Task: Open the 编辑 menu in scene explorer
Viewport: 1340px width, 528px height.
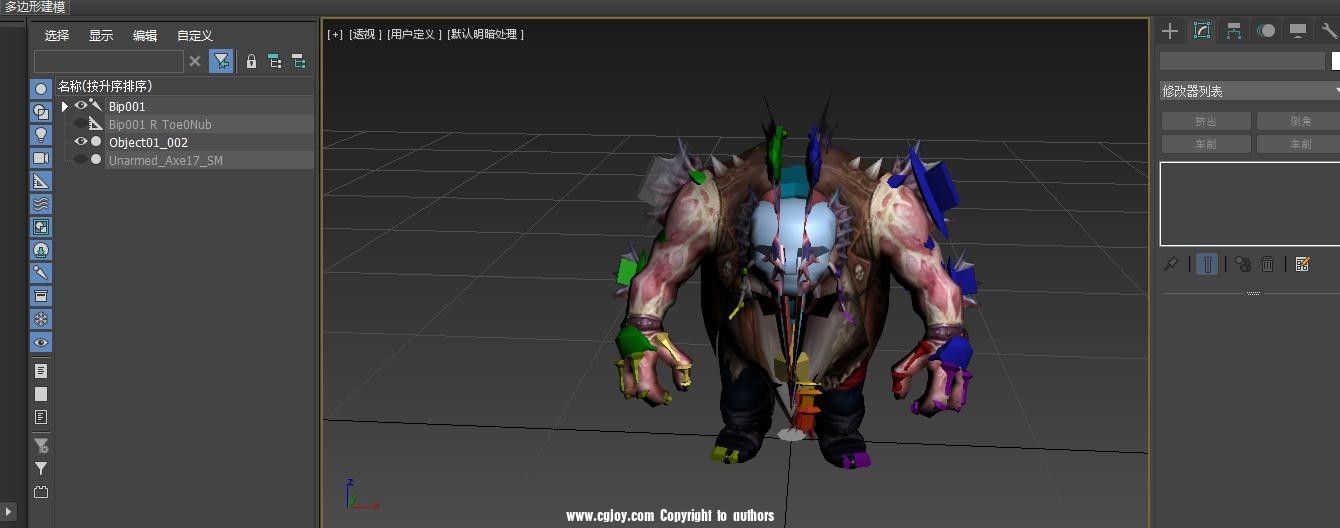Action: (x=145, y=36)
